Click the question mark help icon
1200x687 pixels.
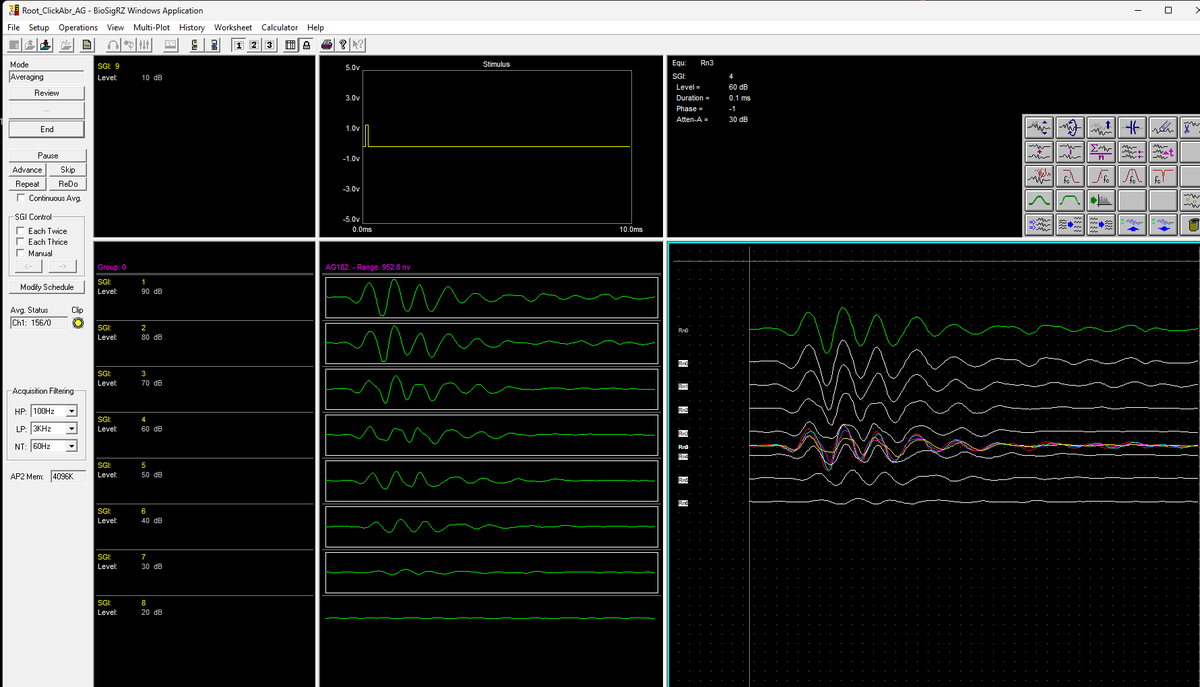[343, 45]
